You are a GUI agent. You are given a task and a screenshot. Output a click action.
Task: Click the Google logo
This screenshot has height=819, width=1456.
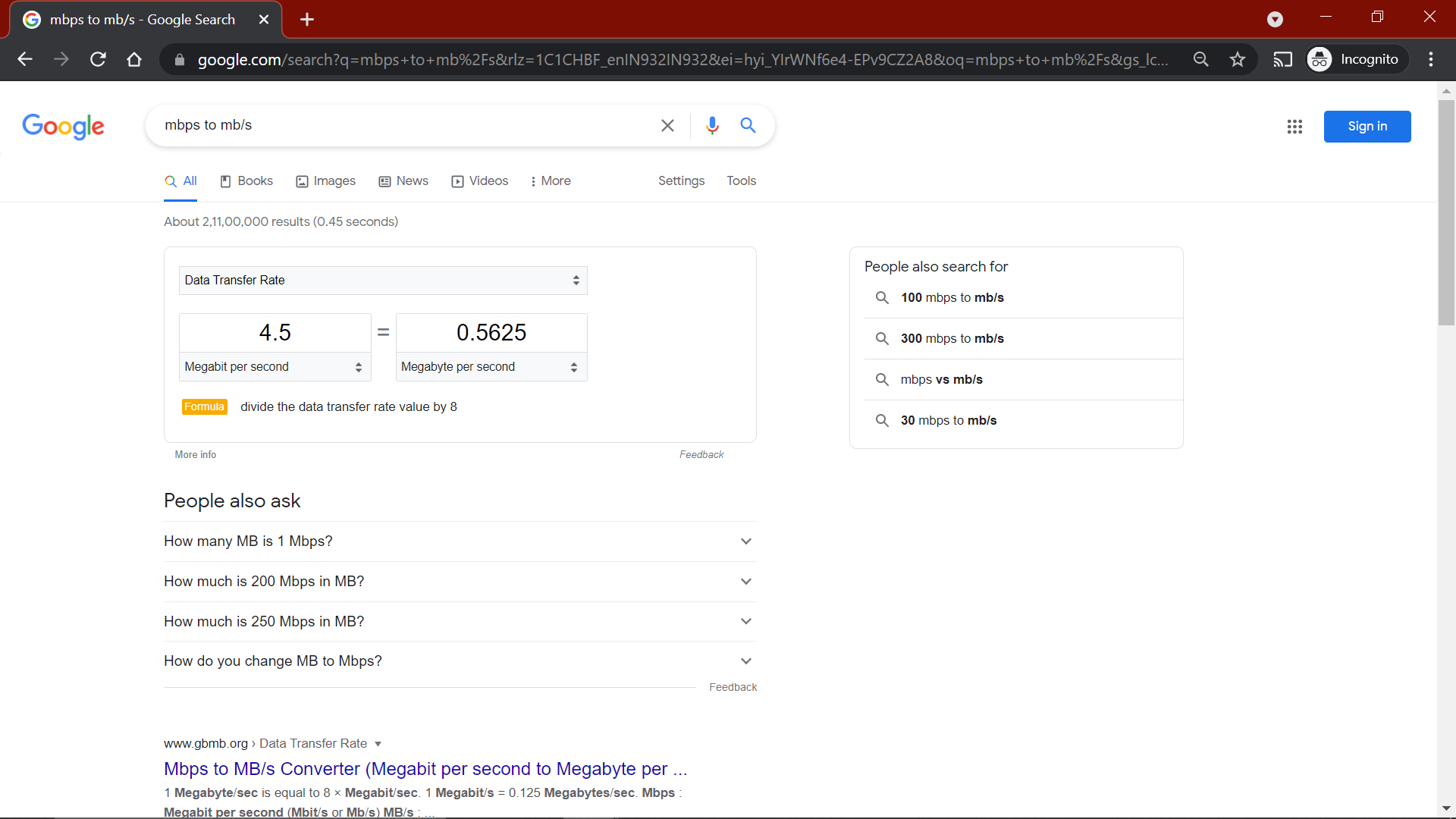click(63, 127)
